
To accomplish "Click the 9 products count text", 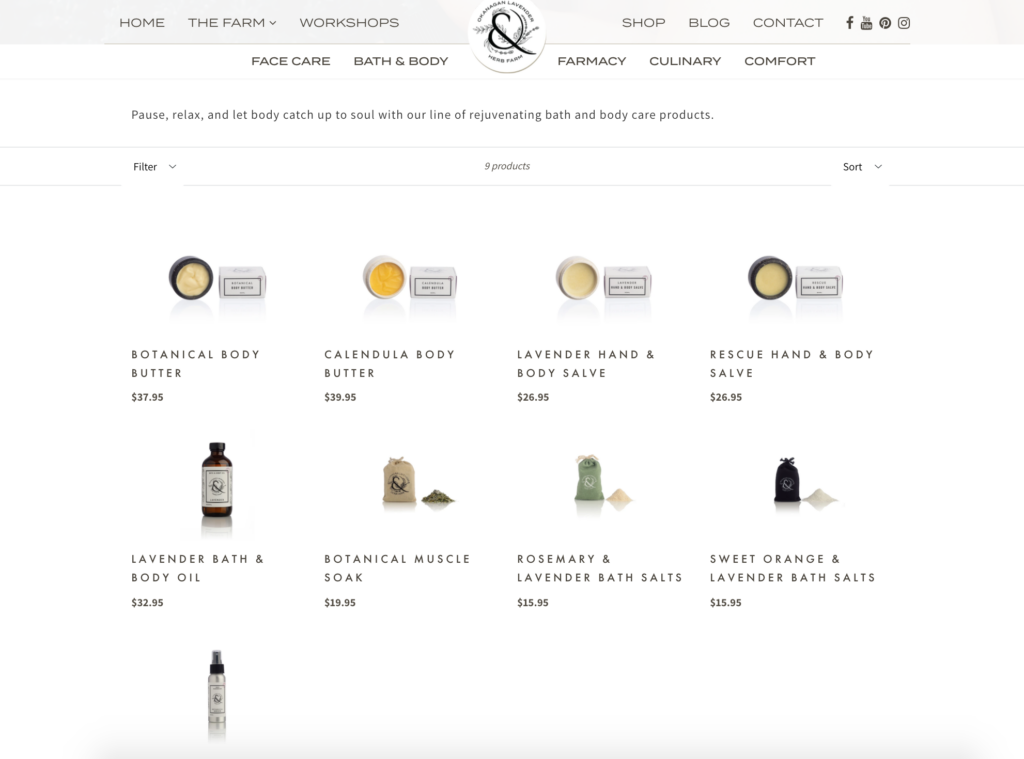I will (507, 166).
